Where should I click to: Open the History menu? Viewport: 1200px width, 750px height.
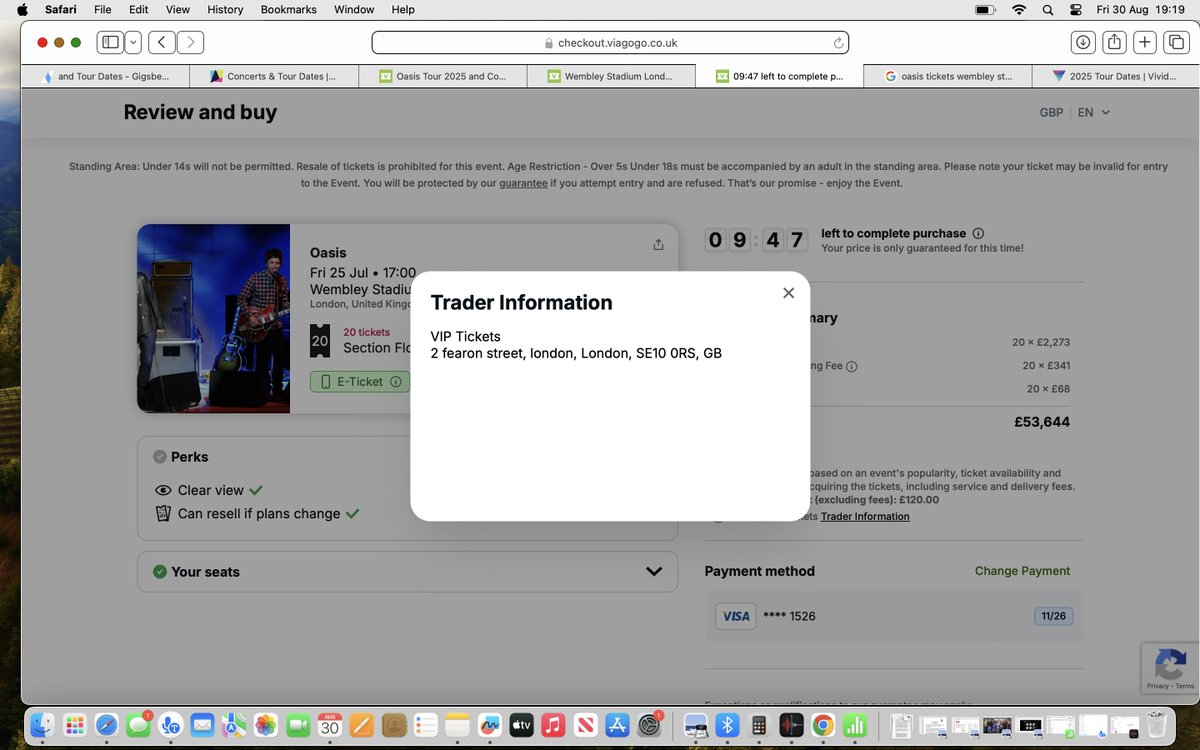(x=225, y=9)
